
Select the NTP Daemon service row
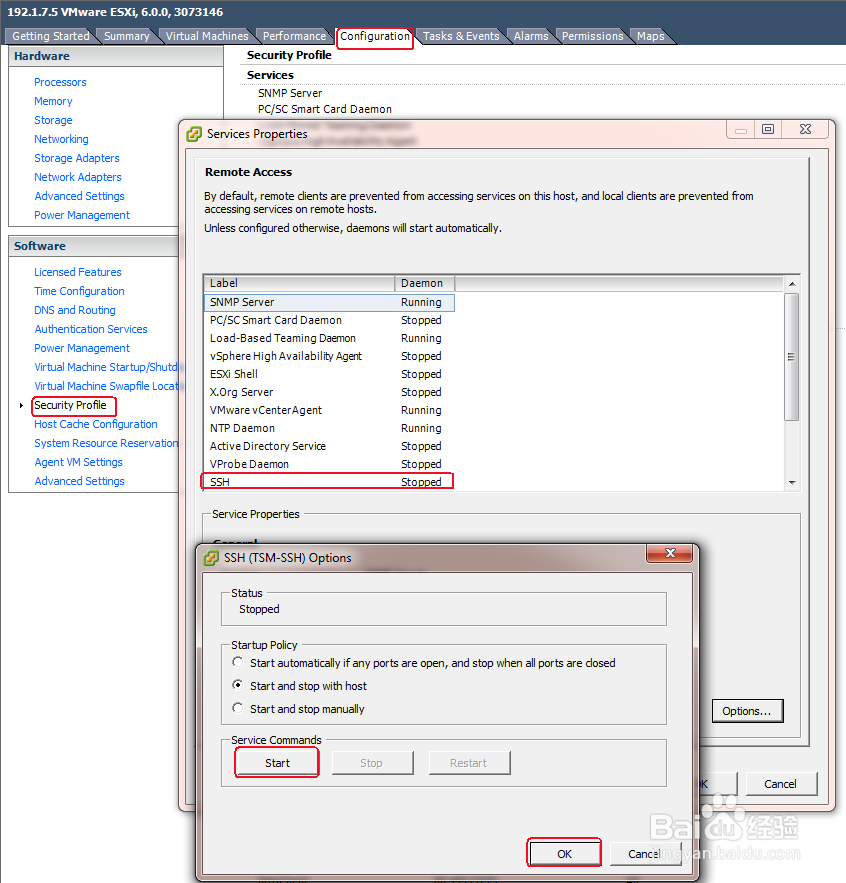pyautogui.click(x=329, y=429)
